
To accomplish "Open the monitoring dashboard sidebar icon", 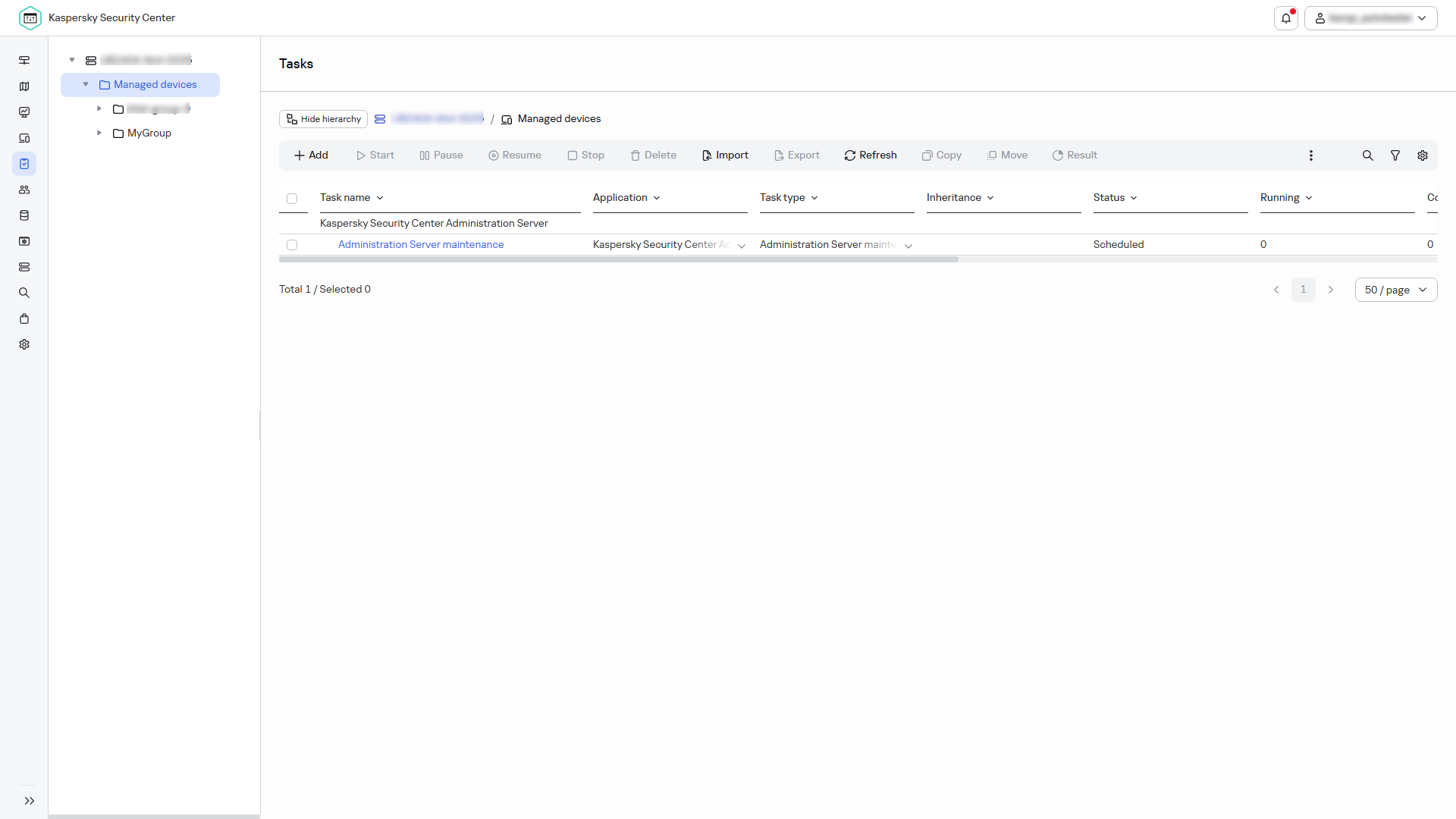I will [x=24, y=112].
